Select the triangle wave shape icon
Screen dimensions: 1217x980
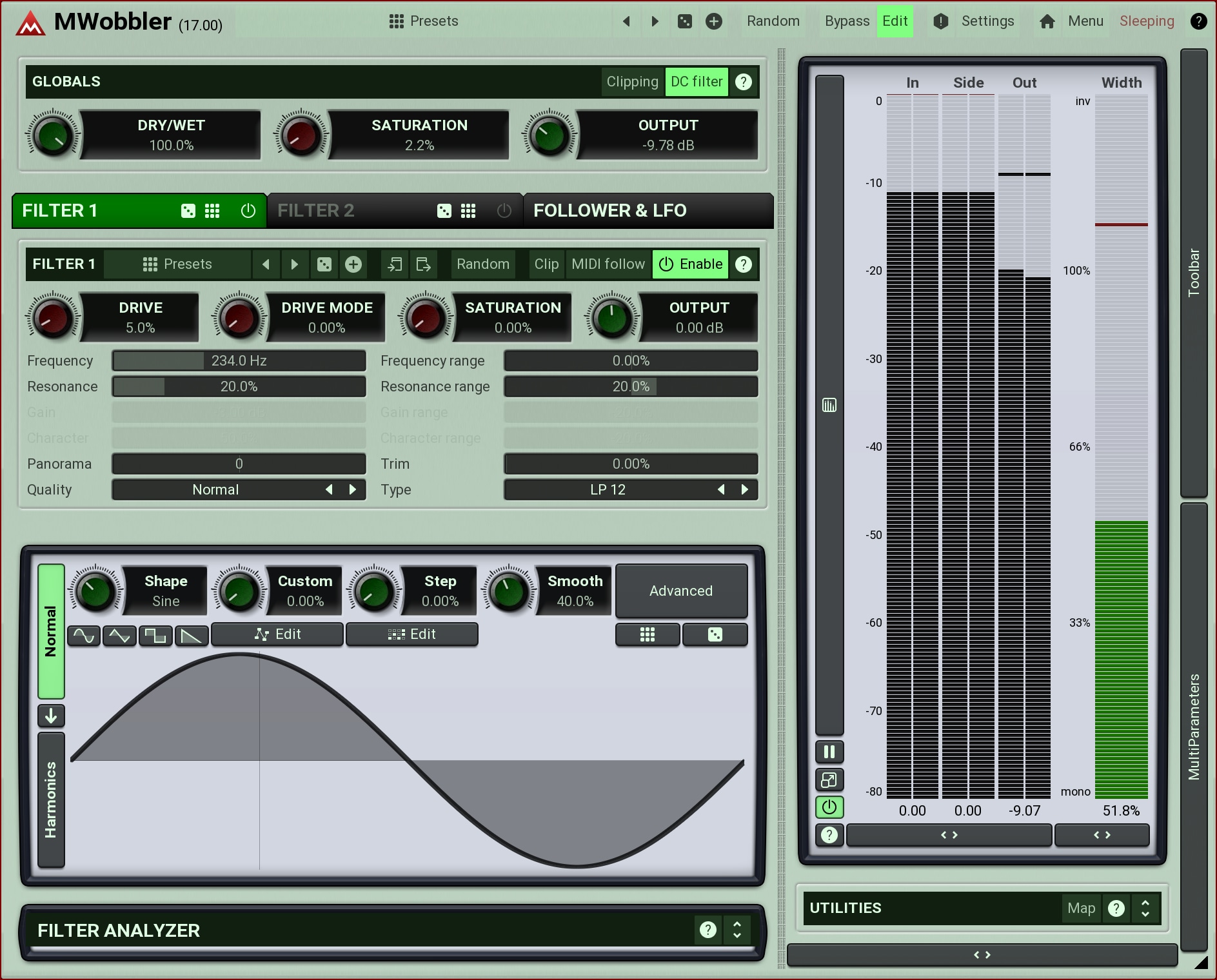[x=119, y=636]
